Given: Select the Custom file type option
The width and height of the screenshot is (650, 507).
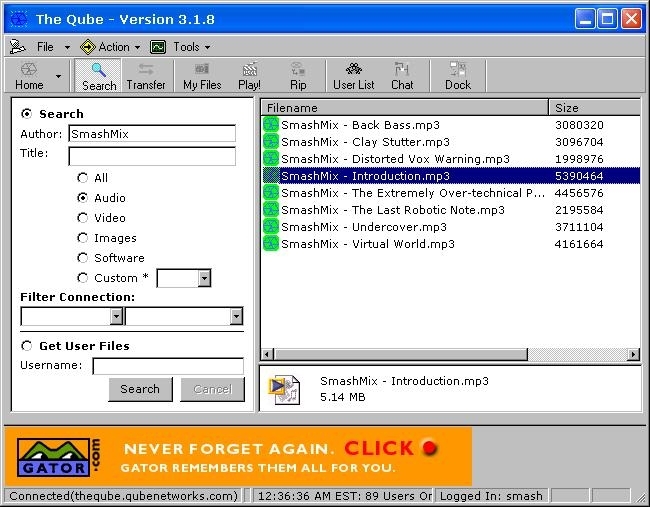Looking at the screenshot, I should pos(82,278).
